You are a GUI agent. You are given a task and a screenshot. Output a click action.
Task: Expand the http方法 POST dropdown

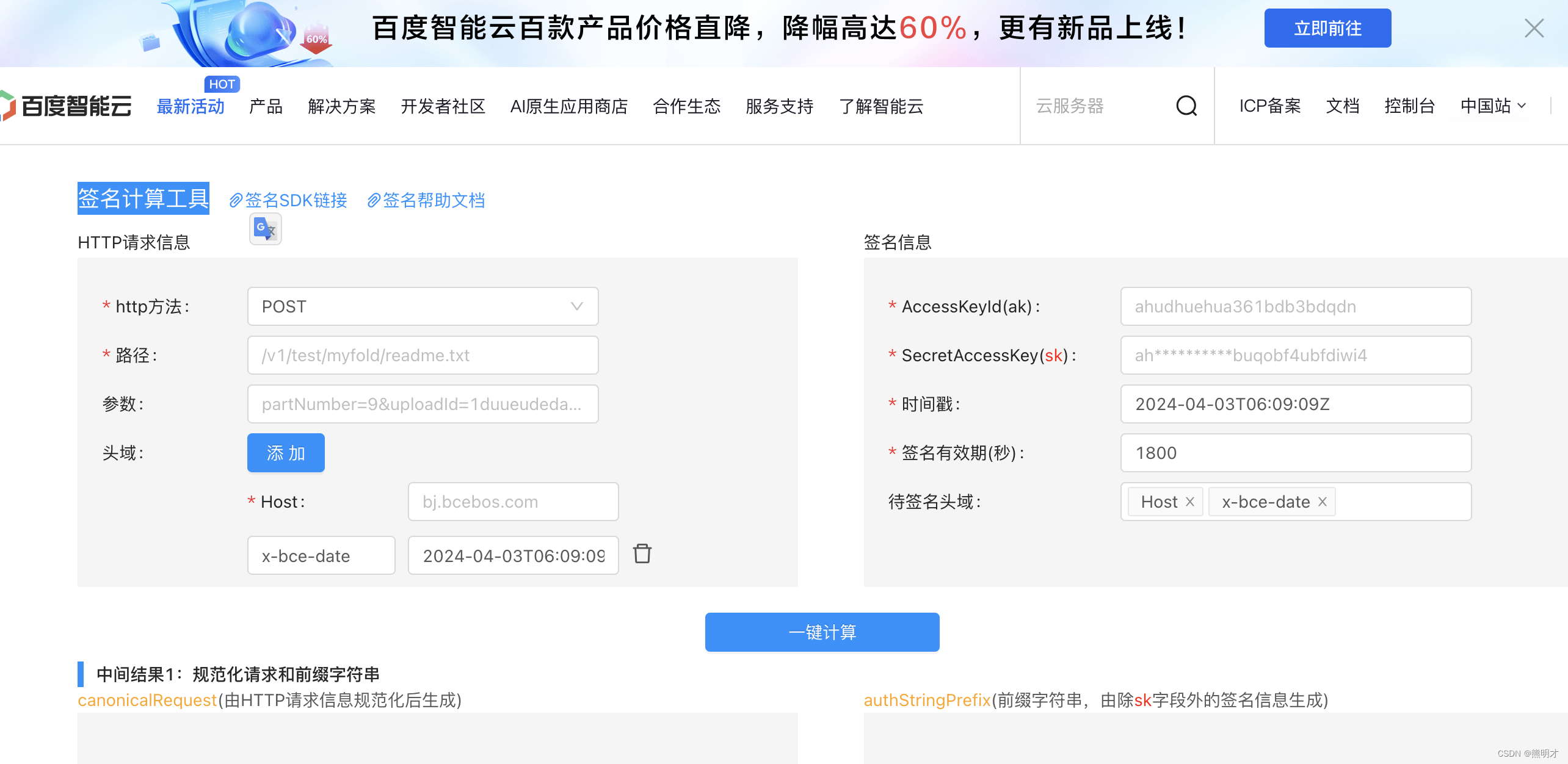[x=423, y=306]
